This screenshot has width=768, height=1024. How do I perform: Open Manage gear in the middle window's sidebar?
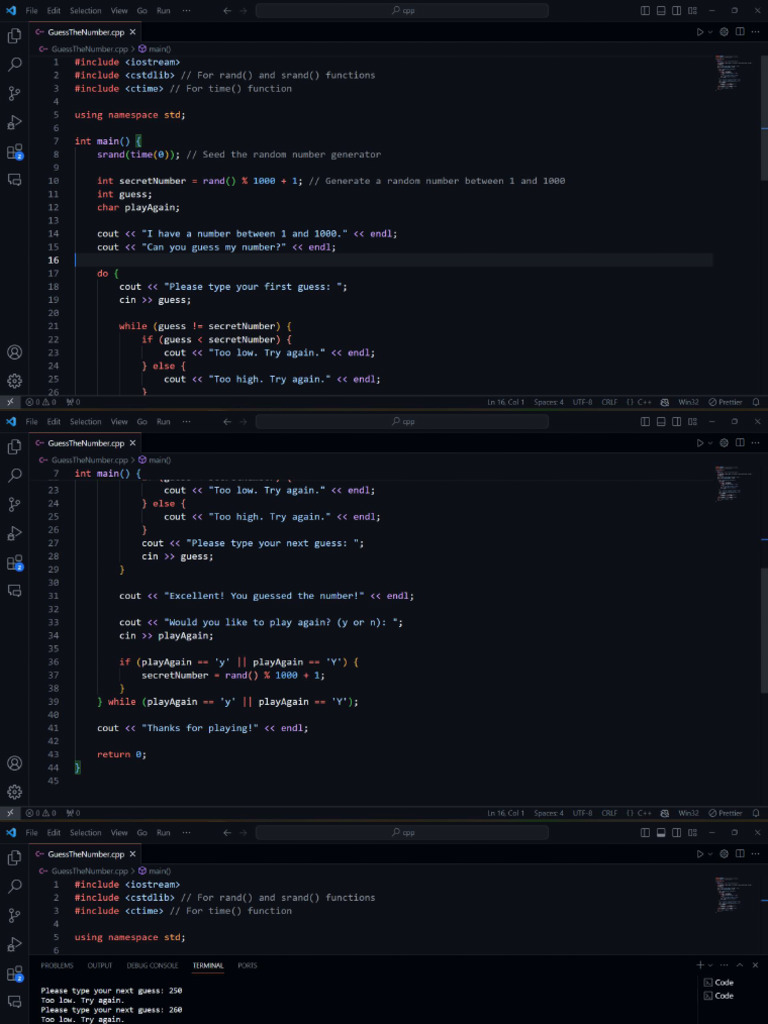14,791
